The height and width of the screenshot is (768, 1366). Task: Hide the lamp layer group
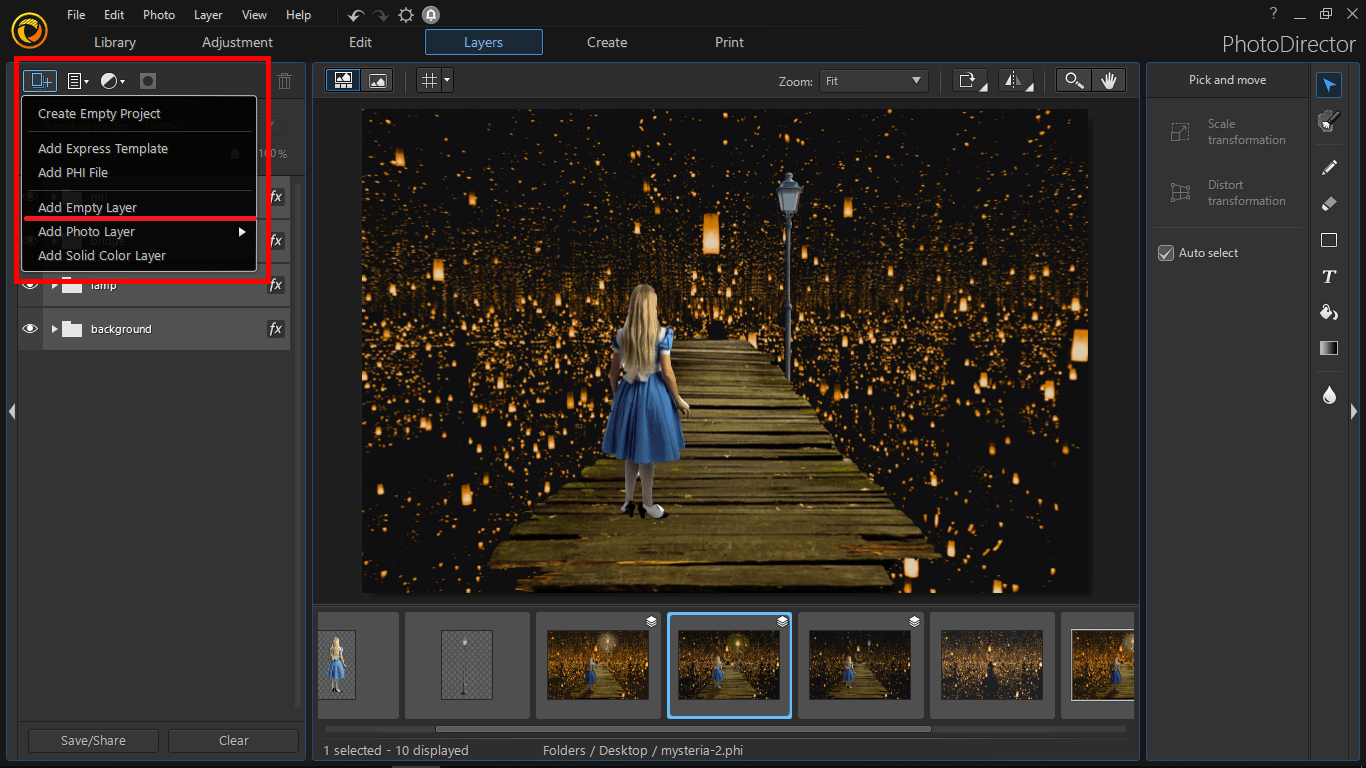[x=30, y=285]
